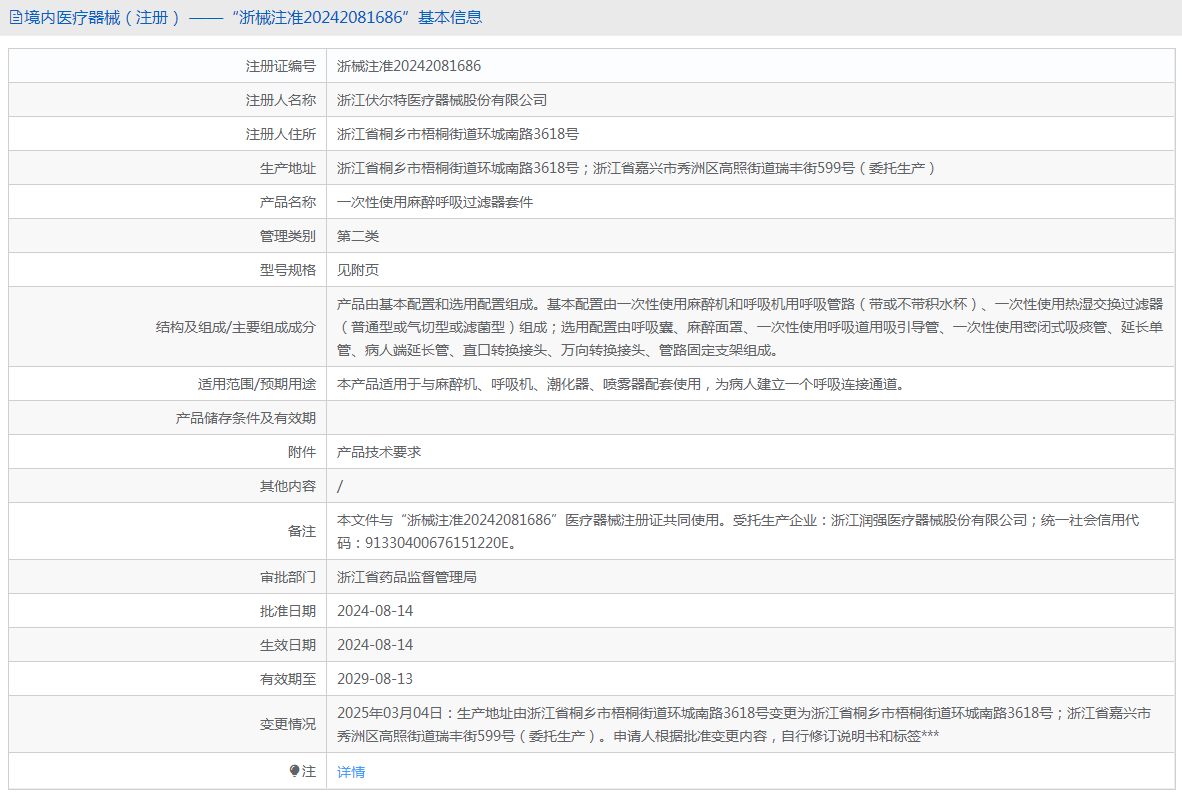Click the 注册人住所 address value
Viewport: 1182px width, 801px height.
coord(458,134)
